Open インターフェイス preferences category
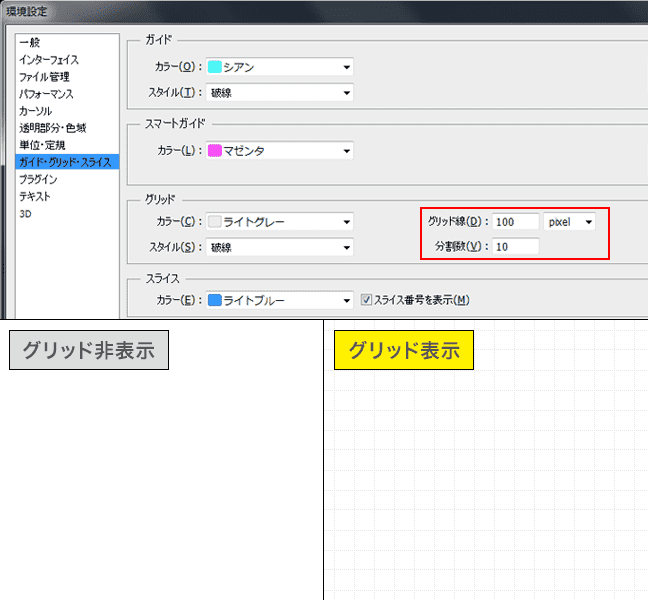Image resolution: width=648 pixels, height=600 pixels. point(48,60)
